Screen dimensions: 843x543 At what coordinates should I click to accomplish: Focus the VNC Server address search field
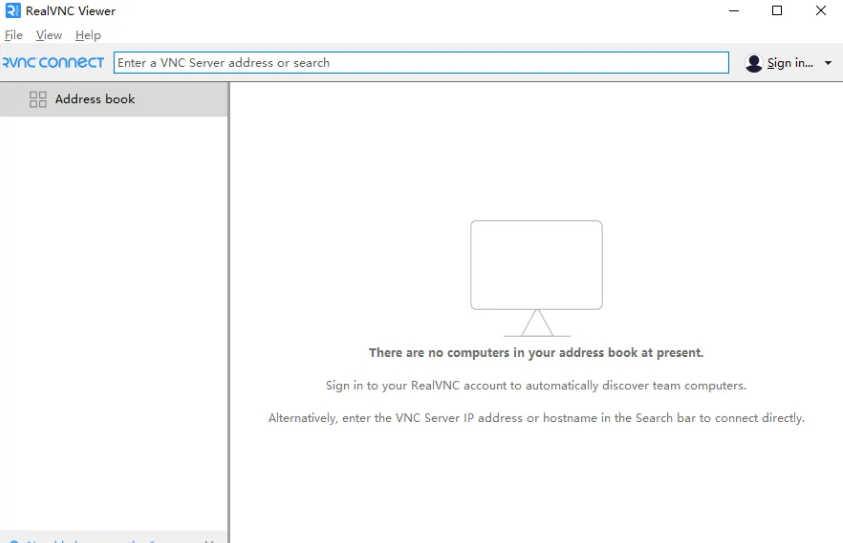coord(420,62)
